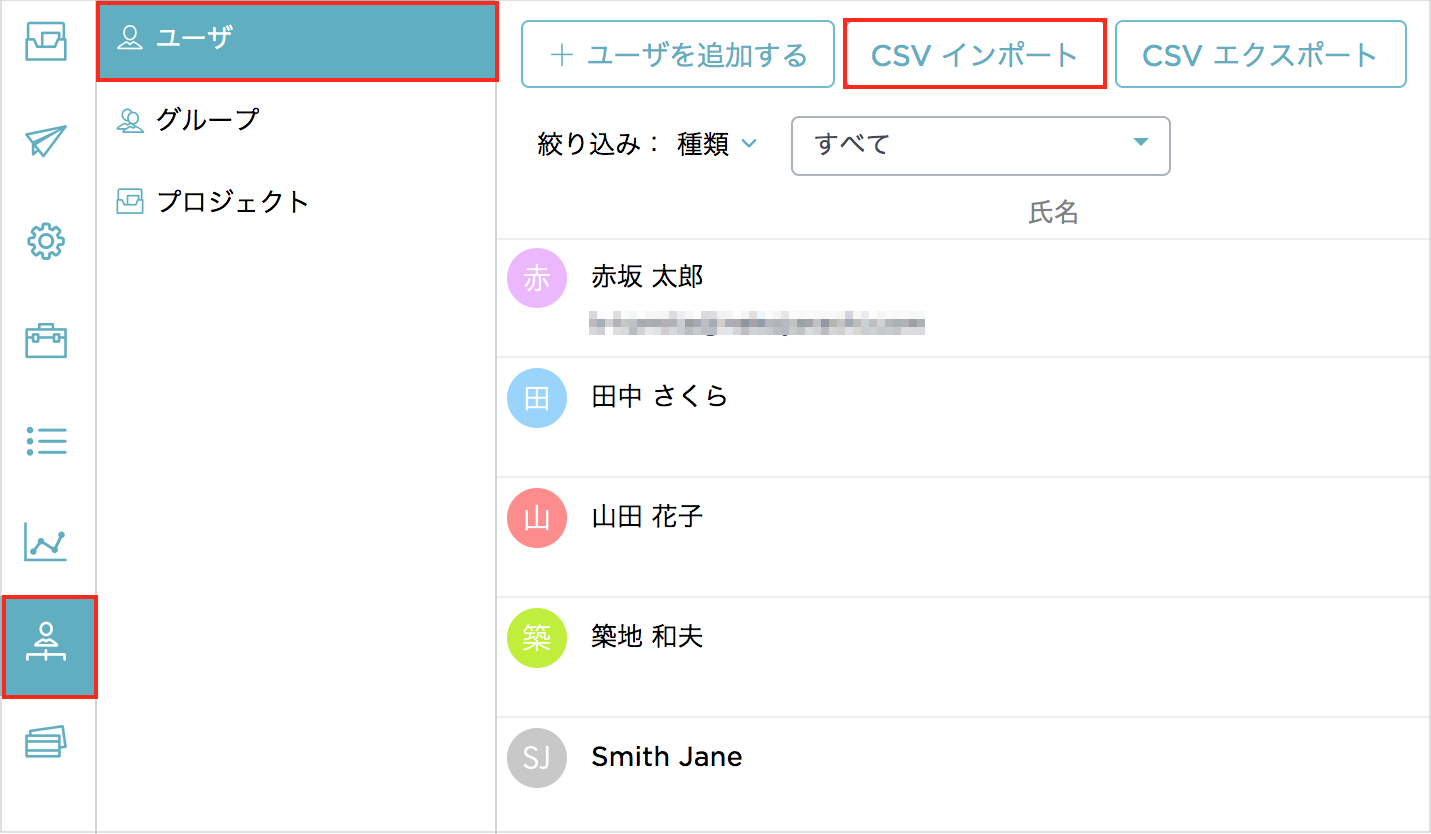Click the CSV エクスポート button
The width and height of the screenshot is (1431, 834).
1261,54
